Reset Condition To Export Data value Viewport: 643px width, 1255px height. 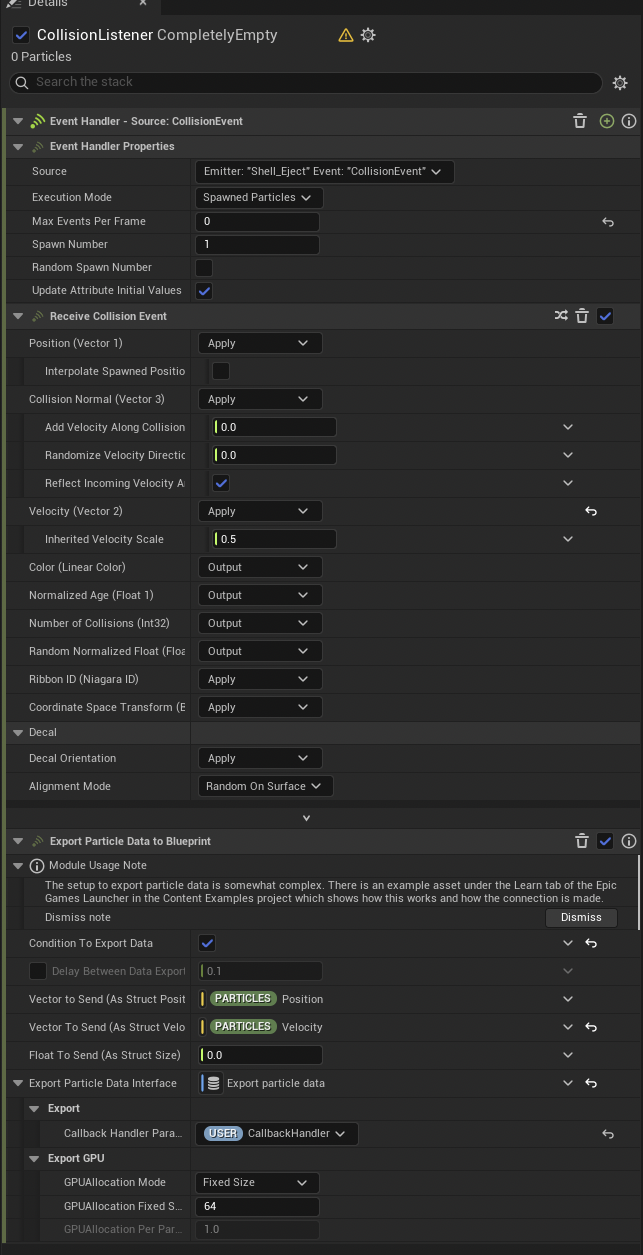(x=591, y=943)
